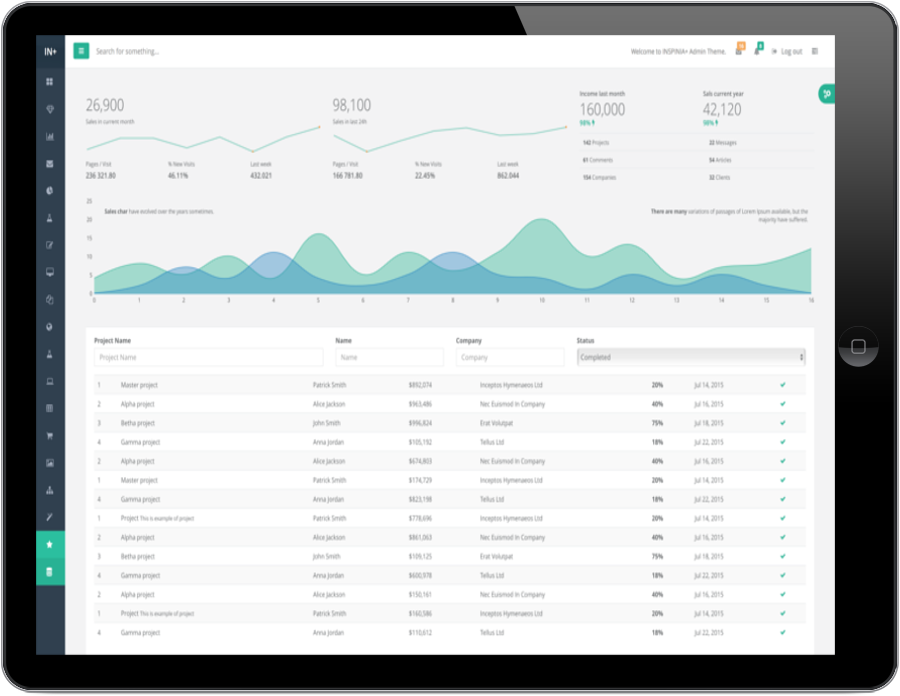
Task: Open the Status dropdown showing Completed
Action: [690, 356]
